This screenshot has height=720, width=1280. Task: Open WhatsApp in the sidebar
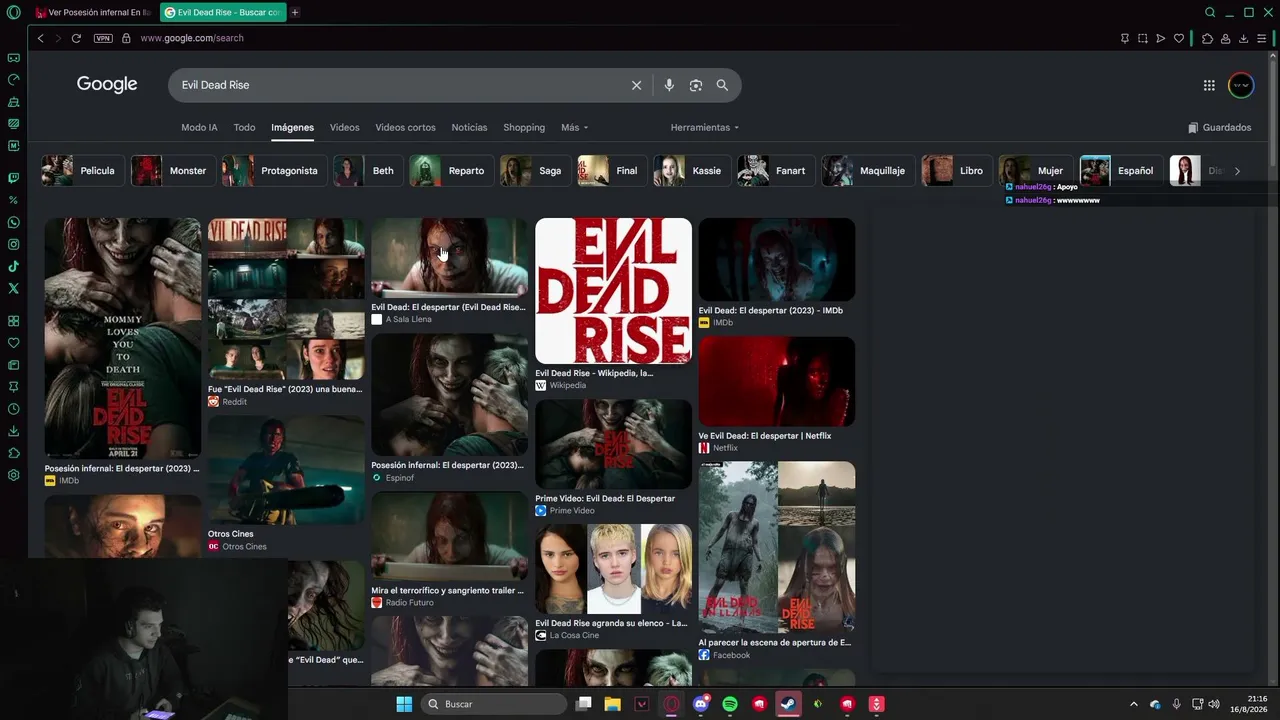[x=13, y=222]
